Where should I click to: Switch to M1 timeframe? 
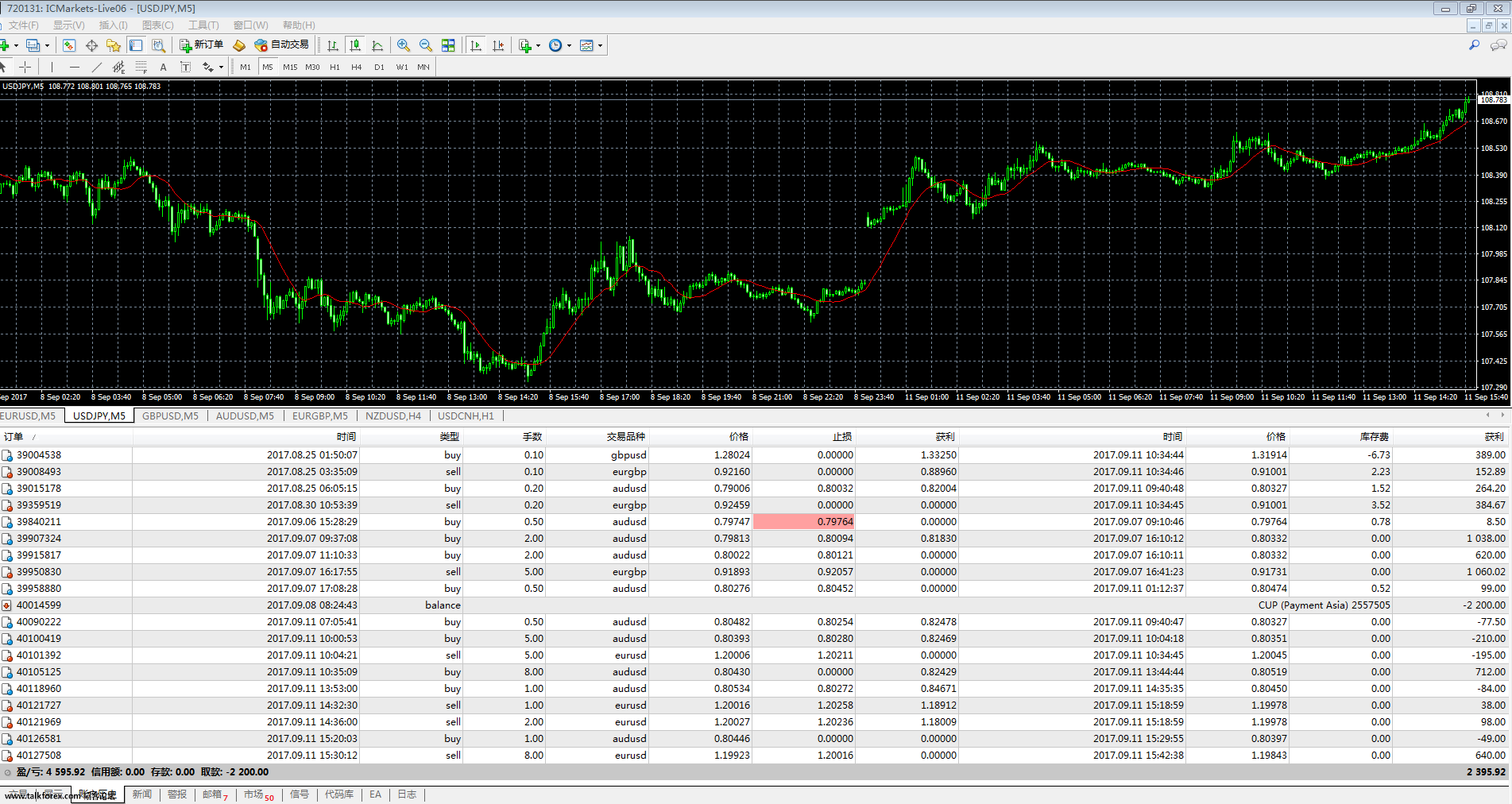point(246,67)
